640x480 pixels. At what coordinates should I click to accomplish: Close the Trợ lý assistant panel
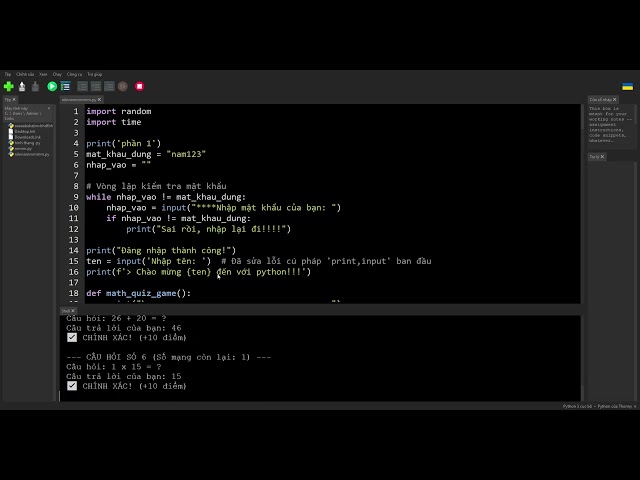pyautogui.click(x=602, y=157)
